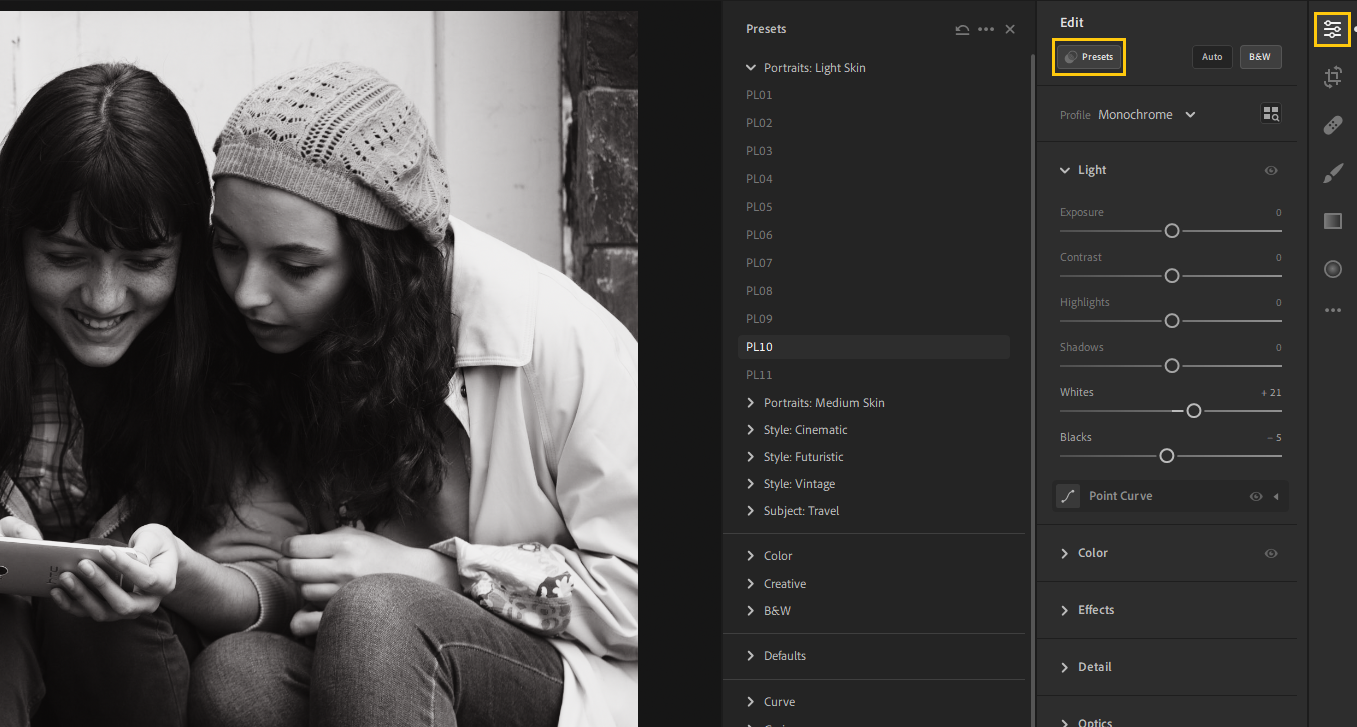Switch to the B&W editing mode
This screenshot has width=1357, height=727.
[x=1260, y=57]
